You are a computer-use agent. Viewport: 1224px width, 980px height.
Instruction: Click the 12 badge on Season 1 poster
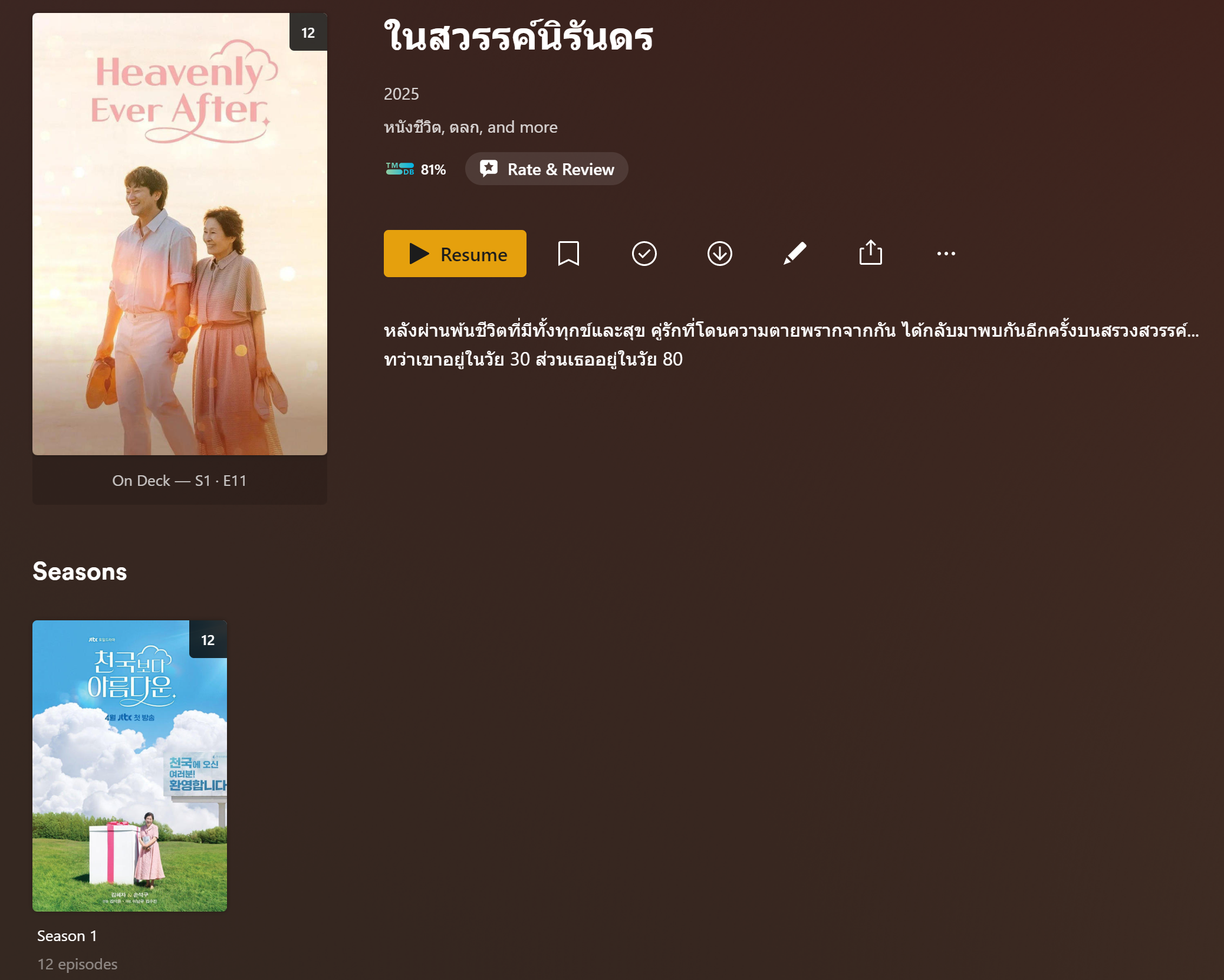pos(208,639)
